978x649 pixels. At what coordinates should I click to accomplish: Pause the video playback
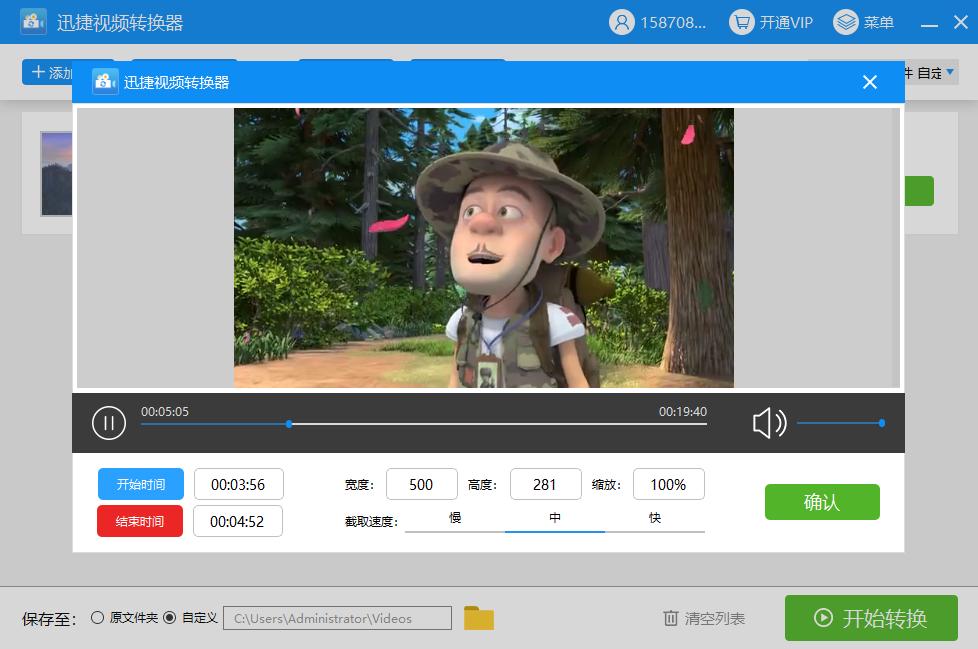[x=109, y=423]
